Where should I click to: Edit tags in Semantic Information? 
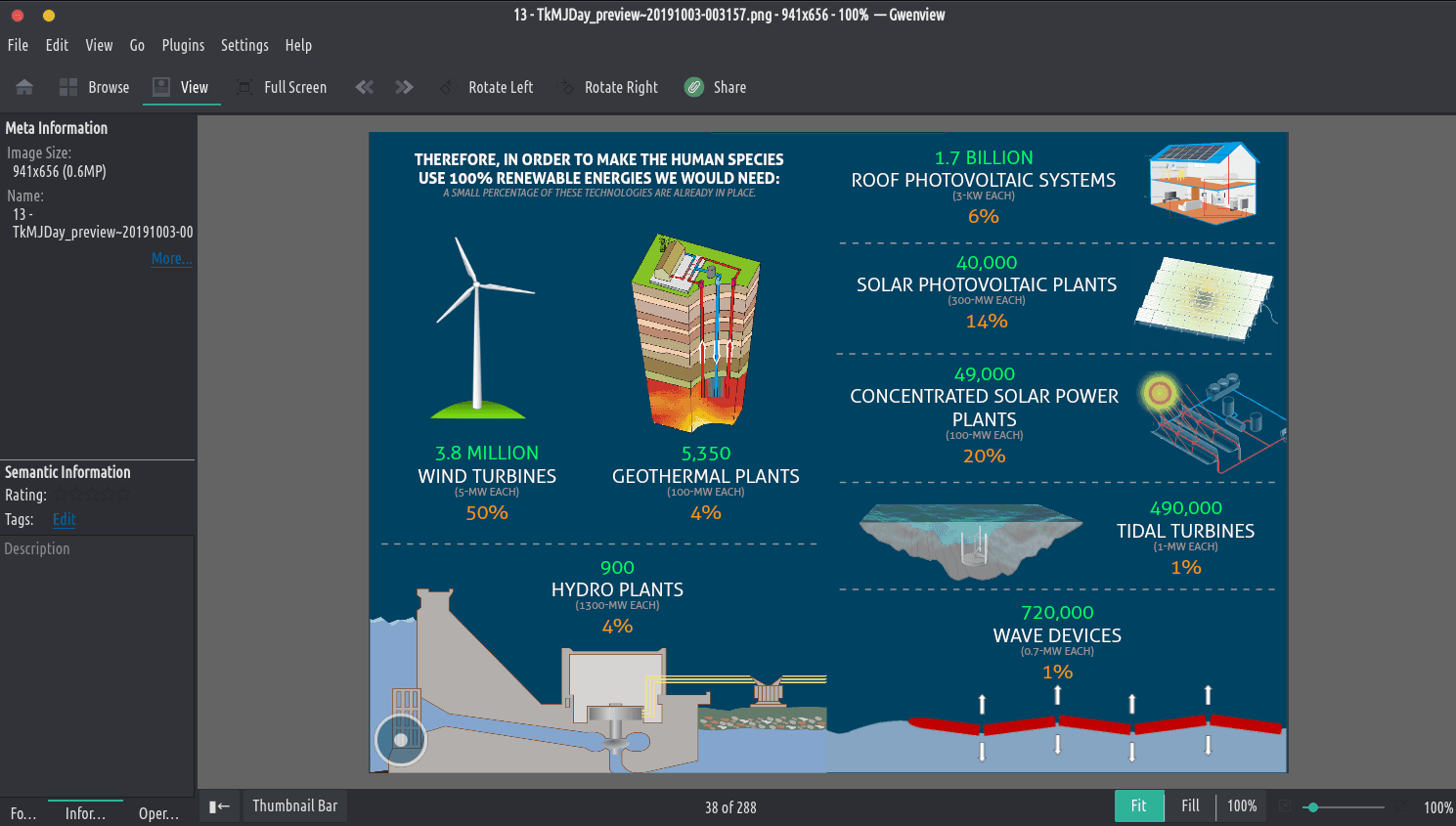pos(64,519)
